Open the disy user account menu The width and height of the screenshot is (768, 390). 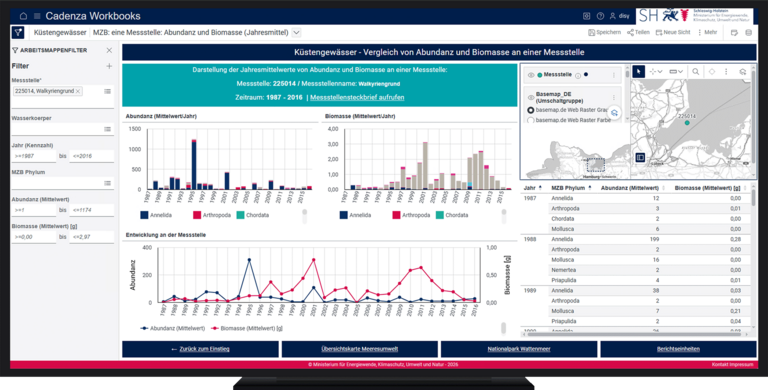[620, 16]
